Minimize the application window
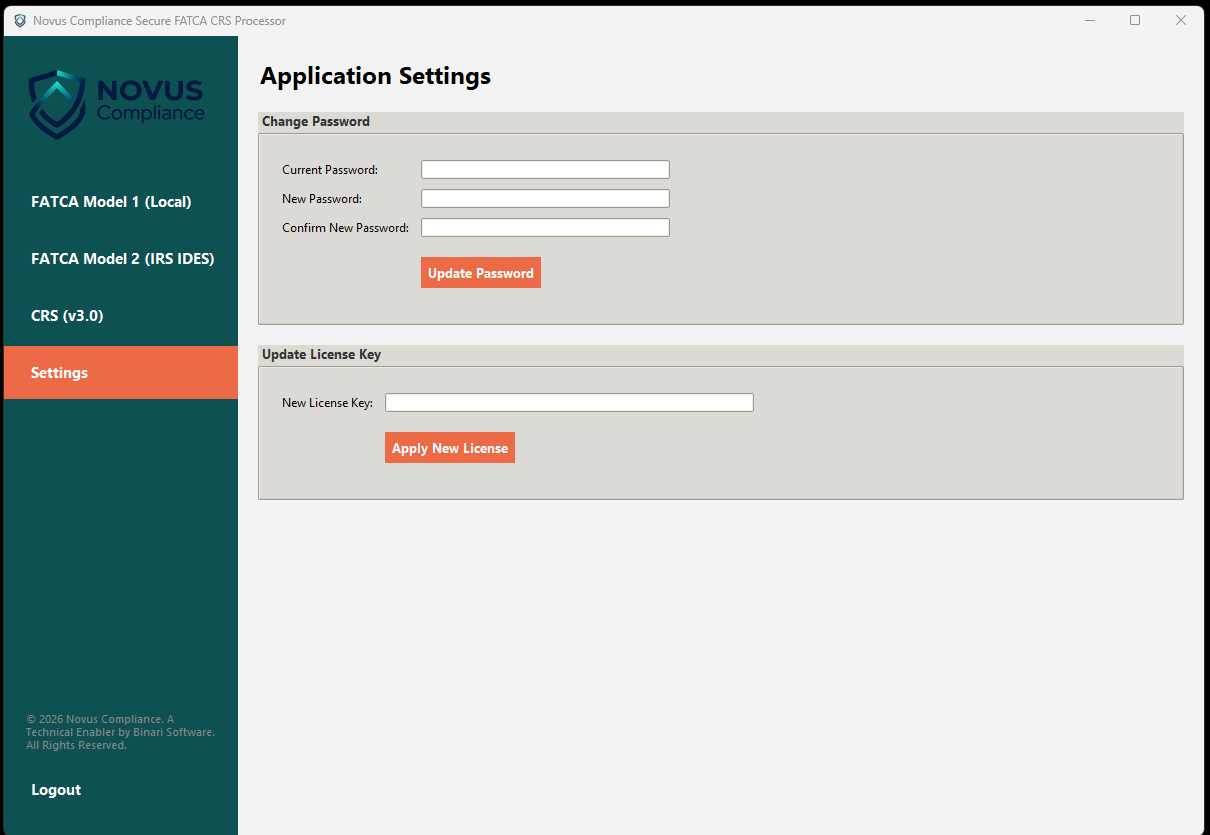Image resolution: width=1210 pixels, height=835 pixels. tap(1090, 20)
